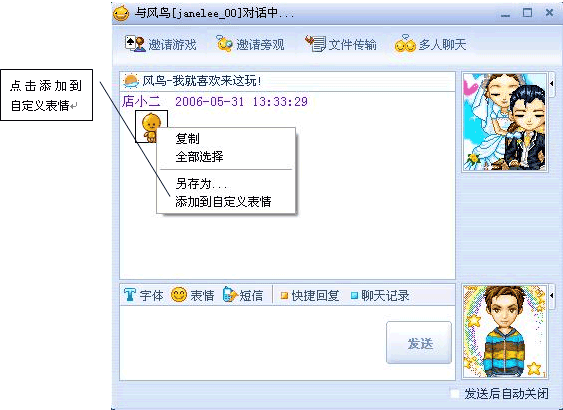Click the 发送 send button
The image size is (563, 410).
coord(419,343)
